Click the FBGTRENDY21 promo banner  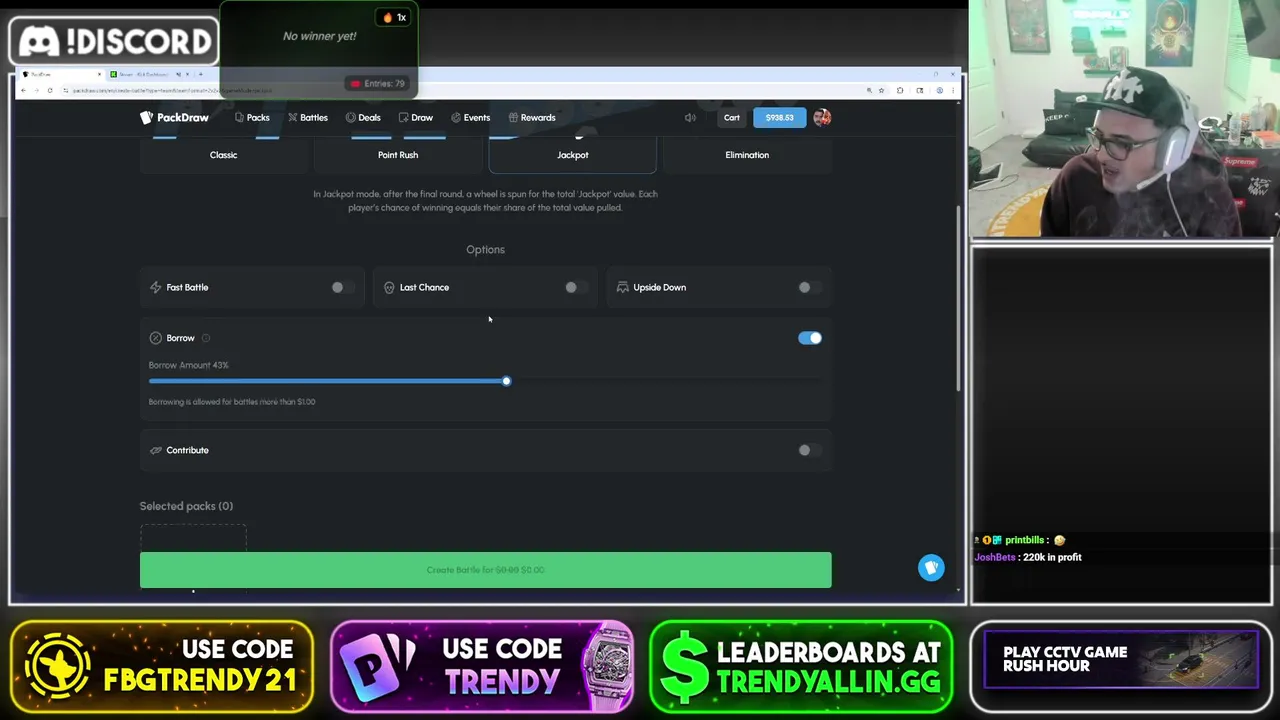pyautogui.click(x=162, y=666)
